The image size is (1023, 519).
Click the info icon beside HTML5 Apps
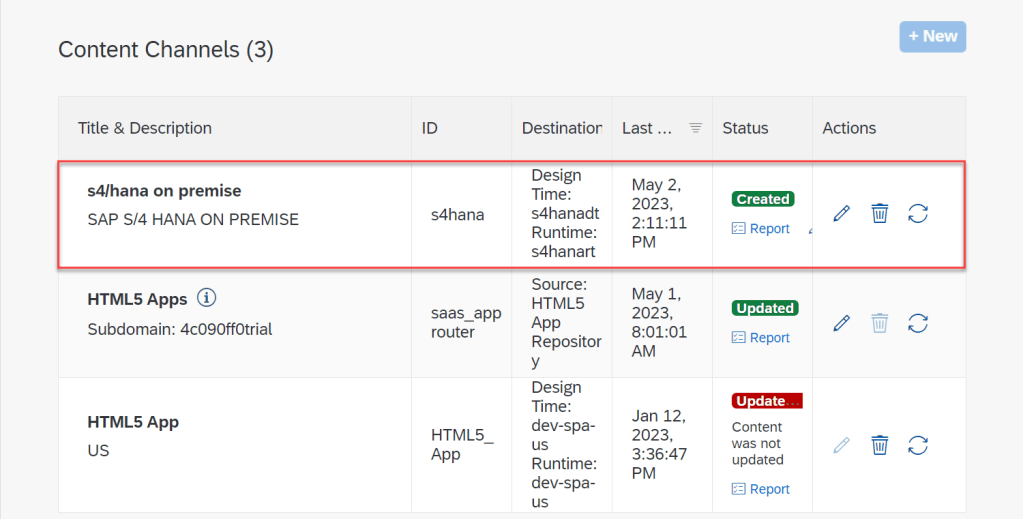207,298
